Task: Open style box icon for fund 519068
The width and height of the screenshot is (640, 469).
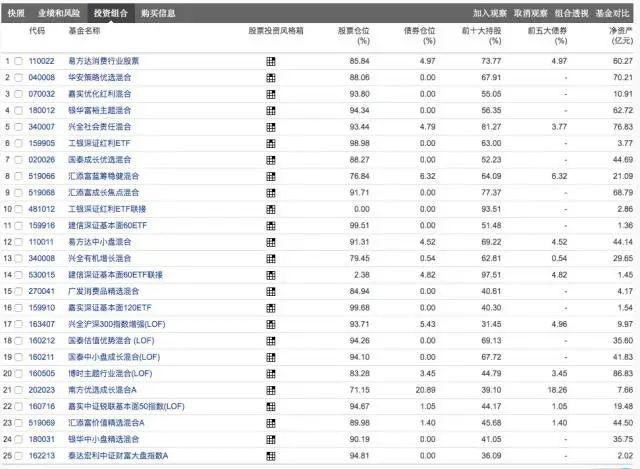Action: pyautogui.click(x=271, y=193)
